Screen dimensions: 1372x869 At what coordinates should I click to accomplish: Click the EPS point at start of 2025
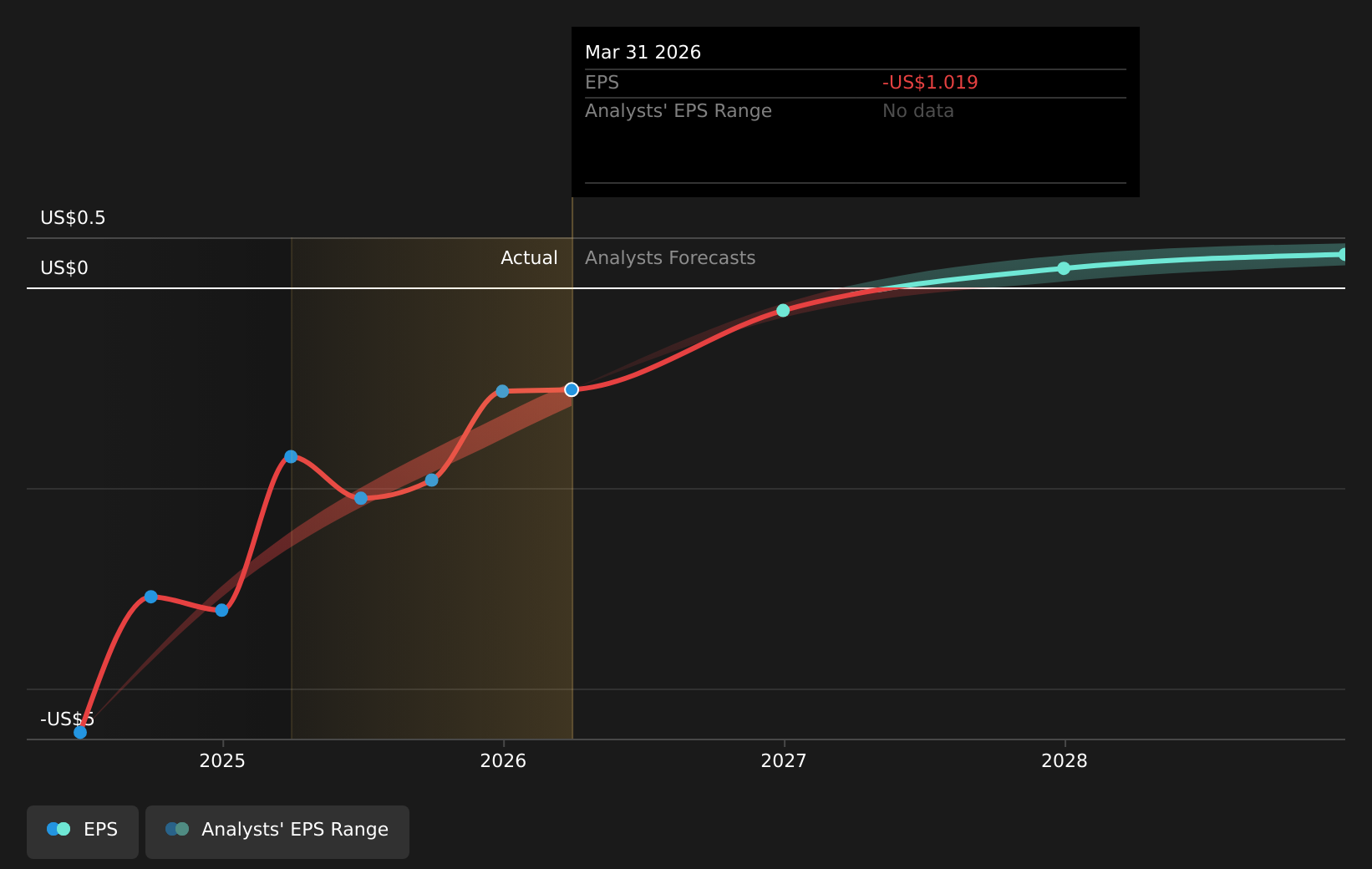[x=221, y=610]
